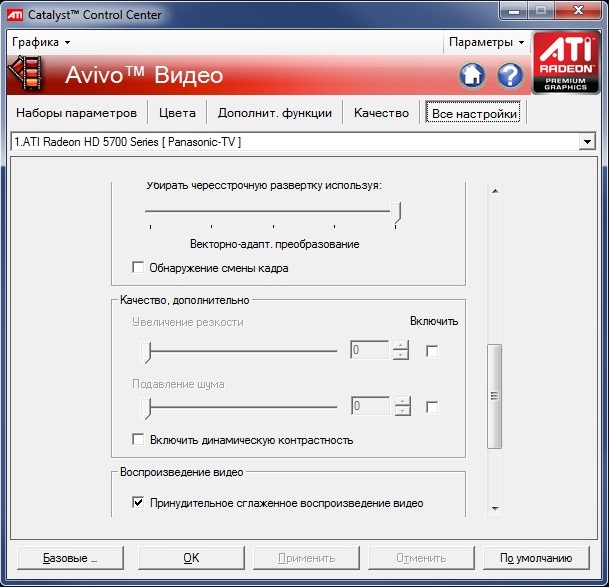Adjust the deinterlacing method slider
The image size is (609, 588).
[396, 214]
